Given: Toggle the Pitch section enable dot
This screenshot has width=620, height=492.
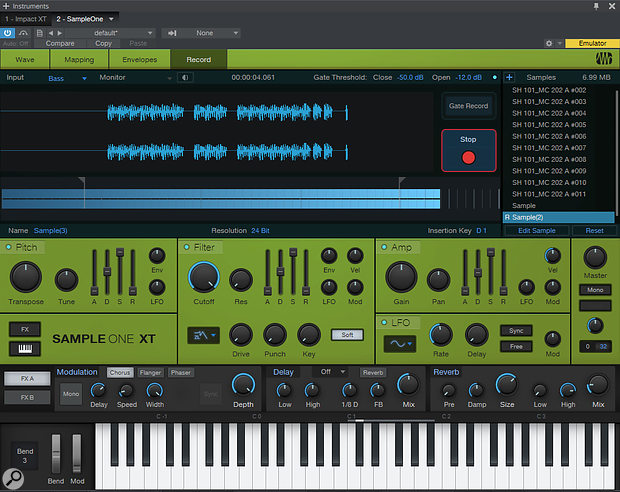Looking at the screenshot, I should click(x=8, y=247).
